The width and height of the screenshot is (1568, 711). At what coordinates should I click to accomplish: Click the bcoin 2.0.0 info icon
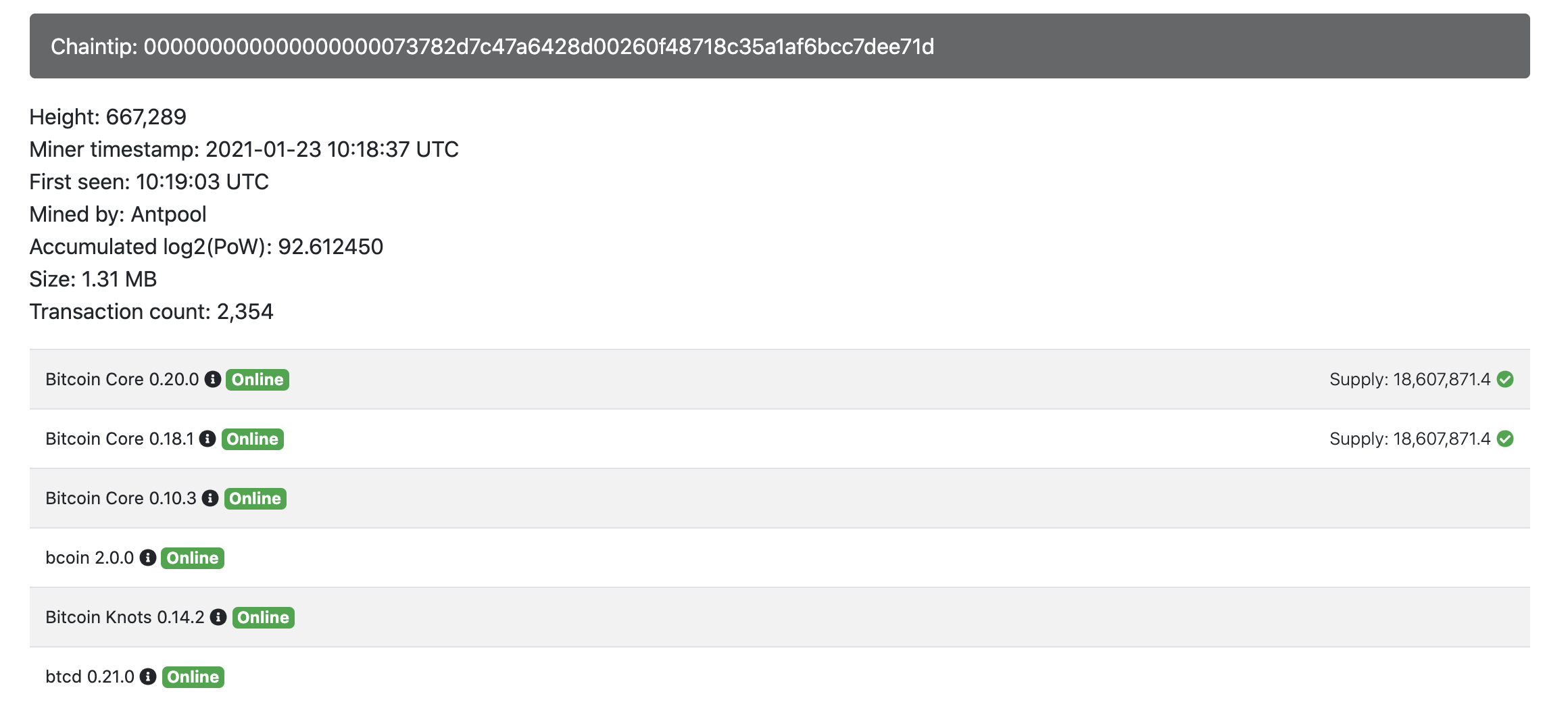pos(148,558)
